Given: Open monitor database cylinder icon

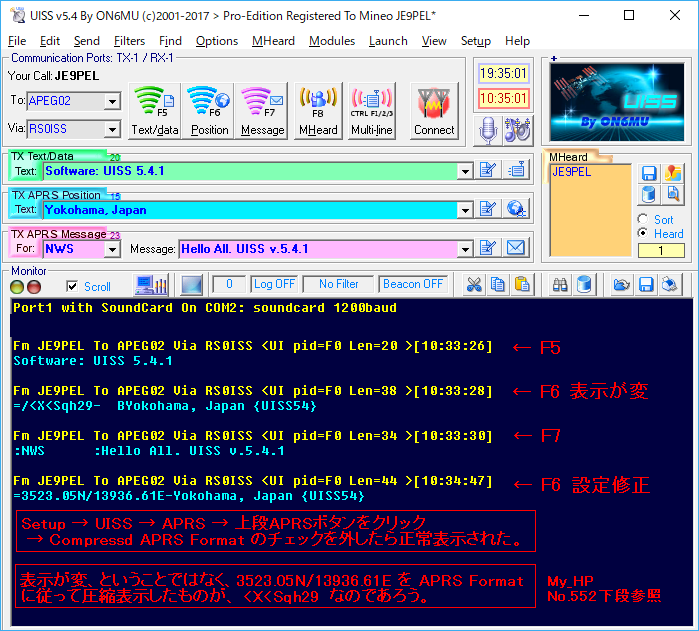Looking at the screenshot, I should click(584, 285).
